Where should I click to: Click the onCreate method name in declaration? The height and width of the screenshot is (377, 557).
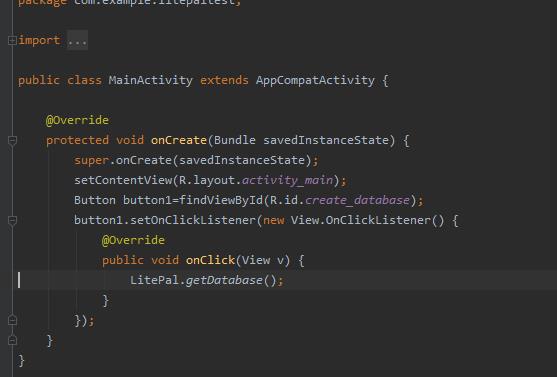(179, 140)
